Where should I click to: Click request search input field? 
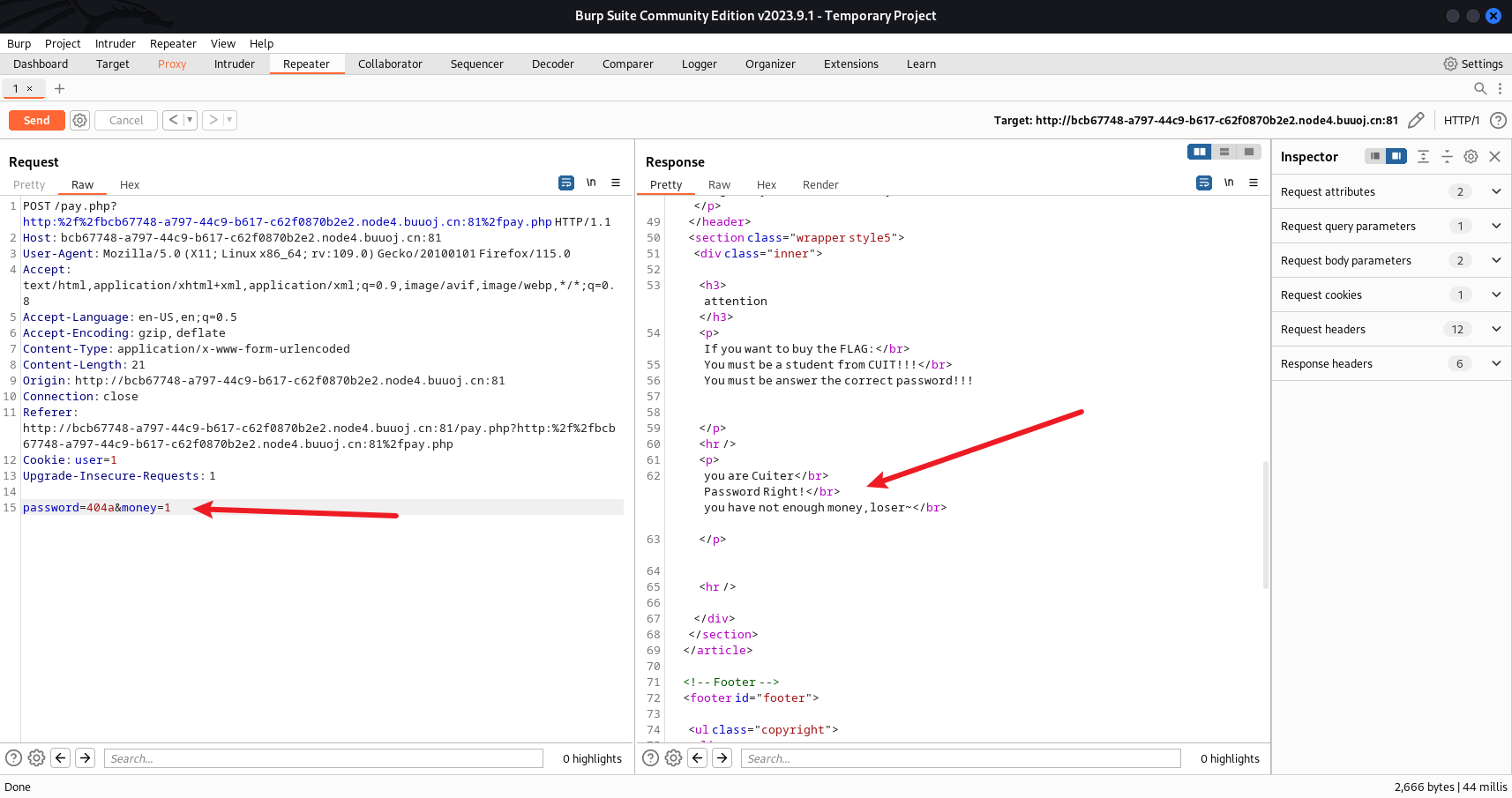tap(324, 758)
